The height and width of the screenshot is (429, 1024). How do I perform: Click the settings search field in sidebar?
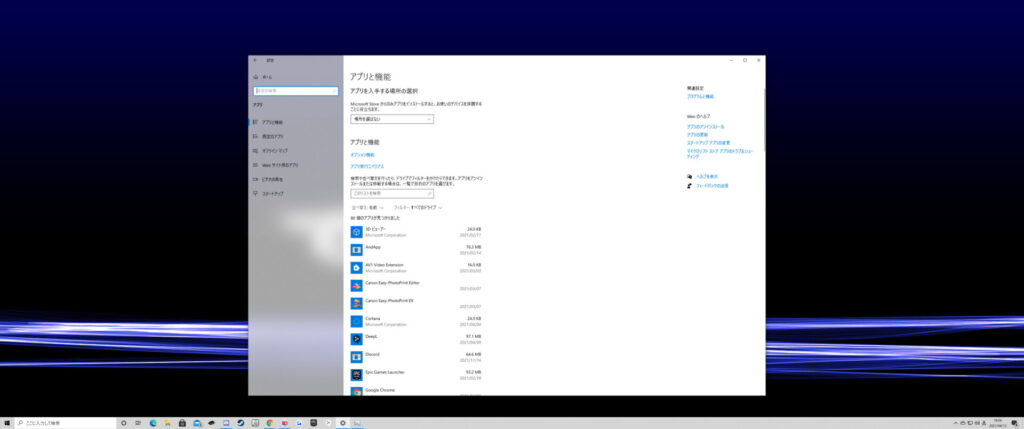coord(295,91)
